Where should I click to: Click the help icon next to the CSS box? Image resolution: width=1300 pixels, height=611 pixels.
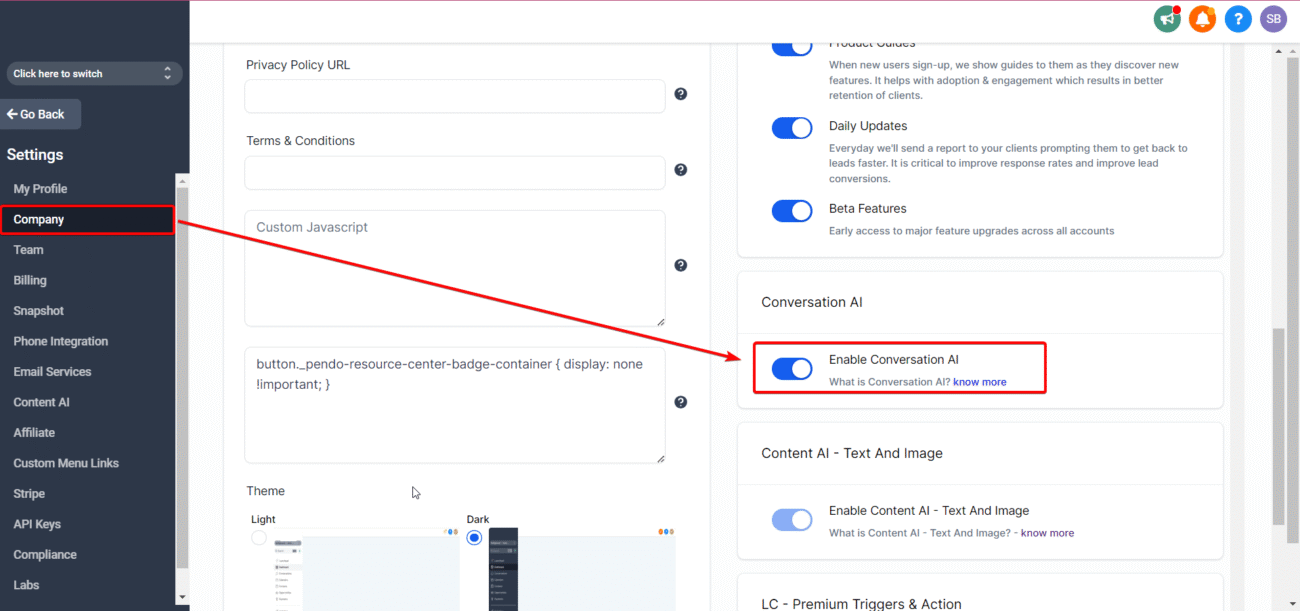681,401
